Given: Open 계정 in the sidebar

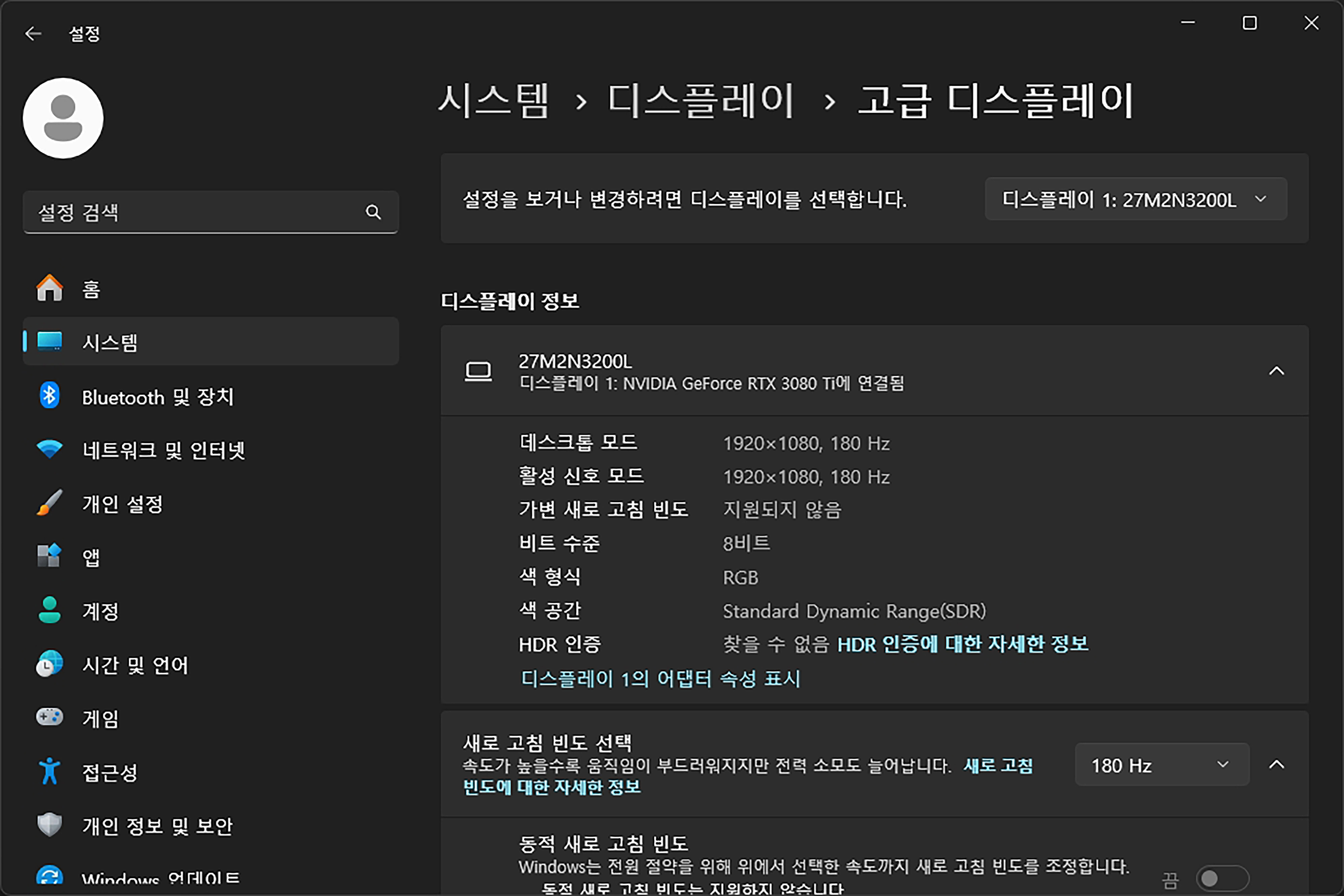Looking at the screenshot, I should [100, 611].
